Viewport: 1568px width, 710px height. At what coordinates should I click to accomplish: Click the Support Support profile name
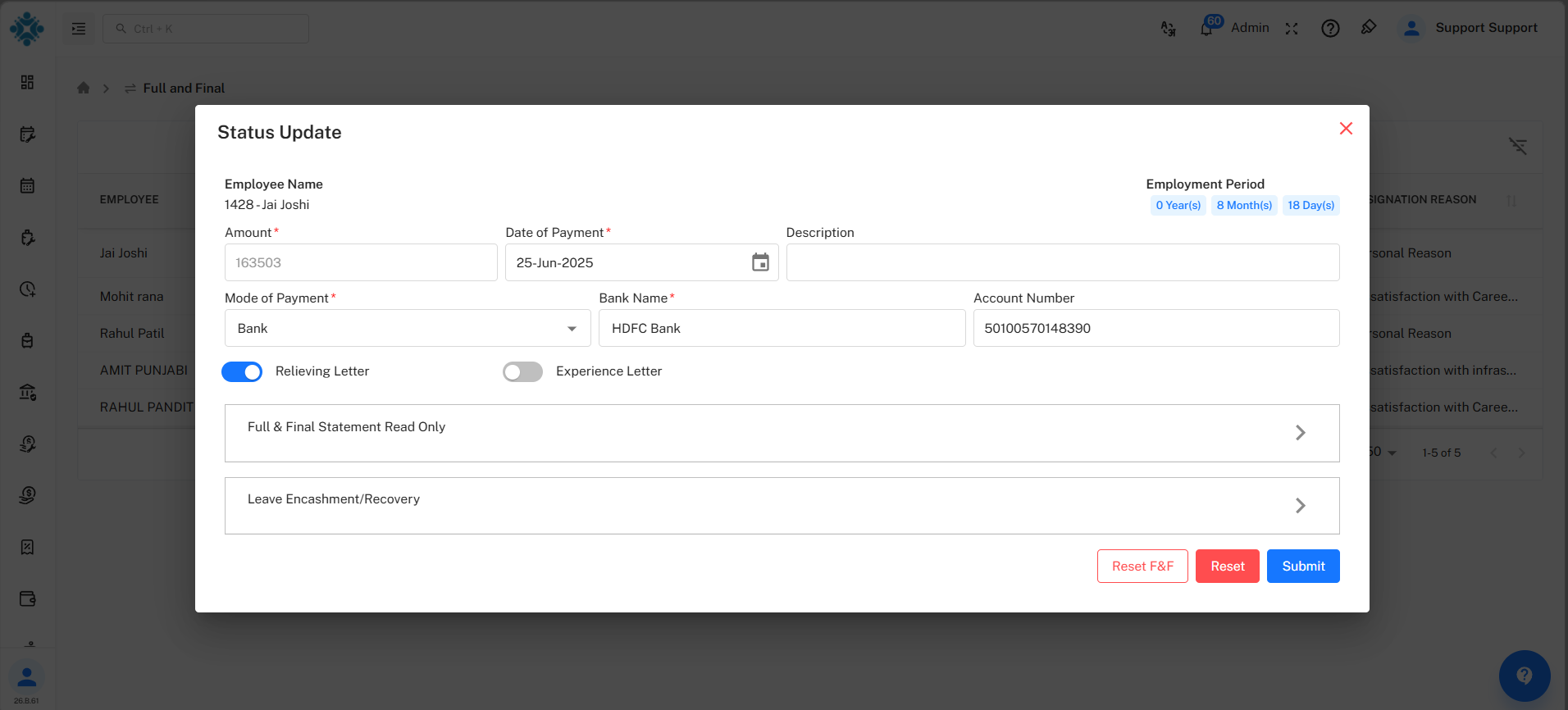(x=1486, y=28)
